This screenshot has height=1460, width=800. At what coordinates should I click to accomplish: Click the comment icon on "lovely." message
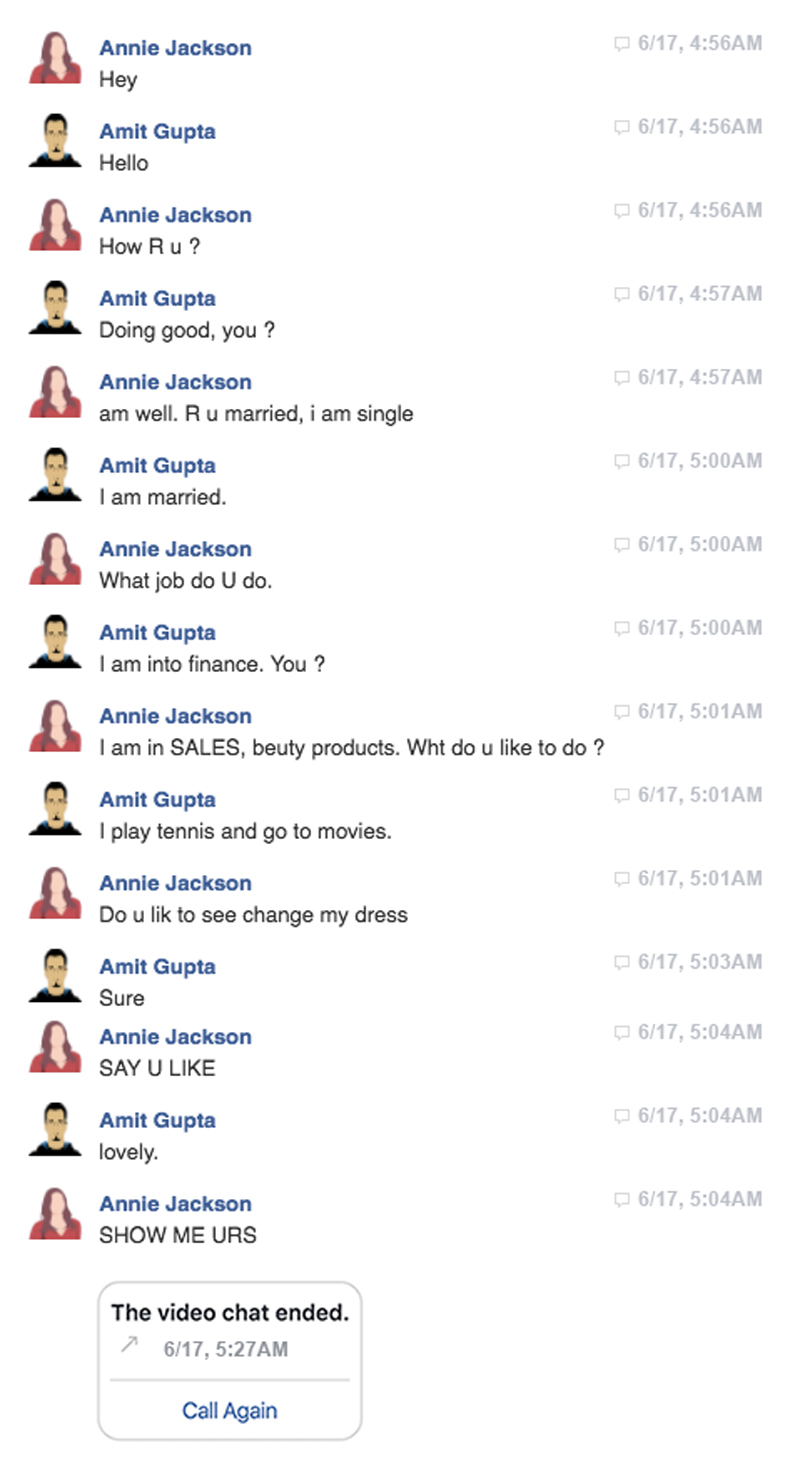(x=621, y=1115)
